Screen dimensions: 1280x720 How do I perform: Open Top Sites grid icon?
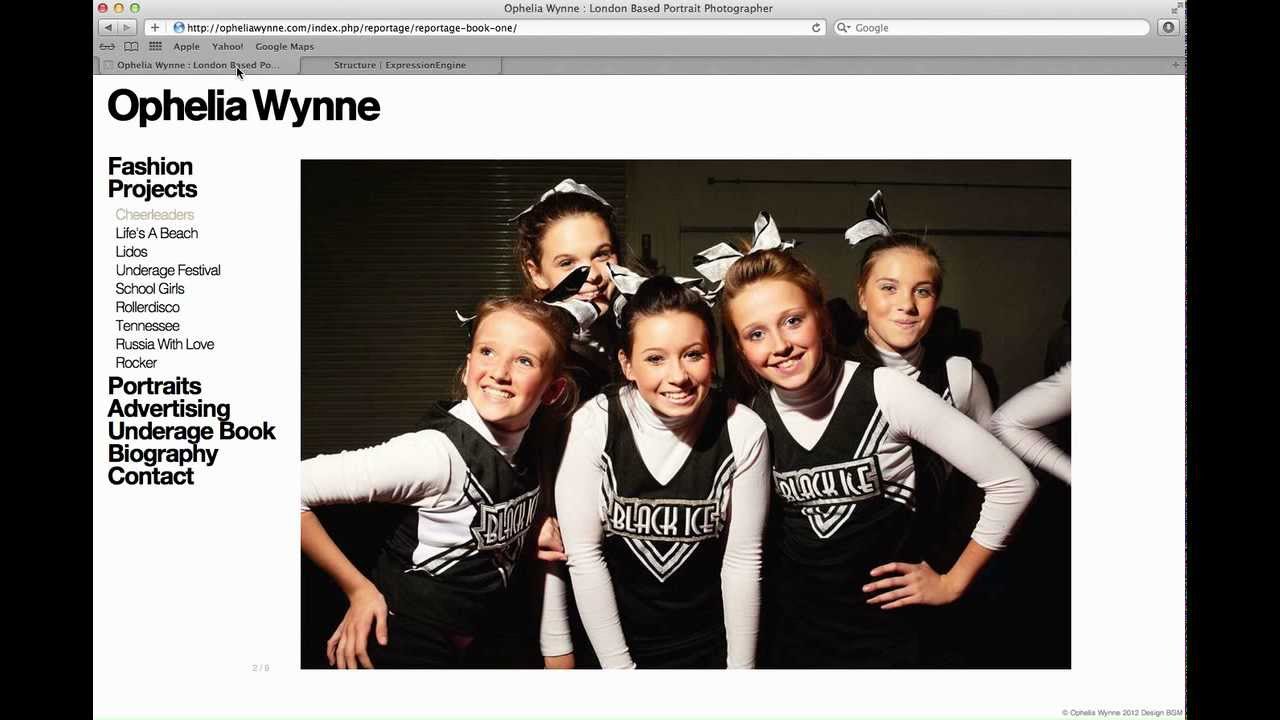click(x=155, y=46)
